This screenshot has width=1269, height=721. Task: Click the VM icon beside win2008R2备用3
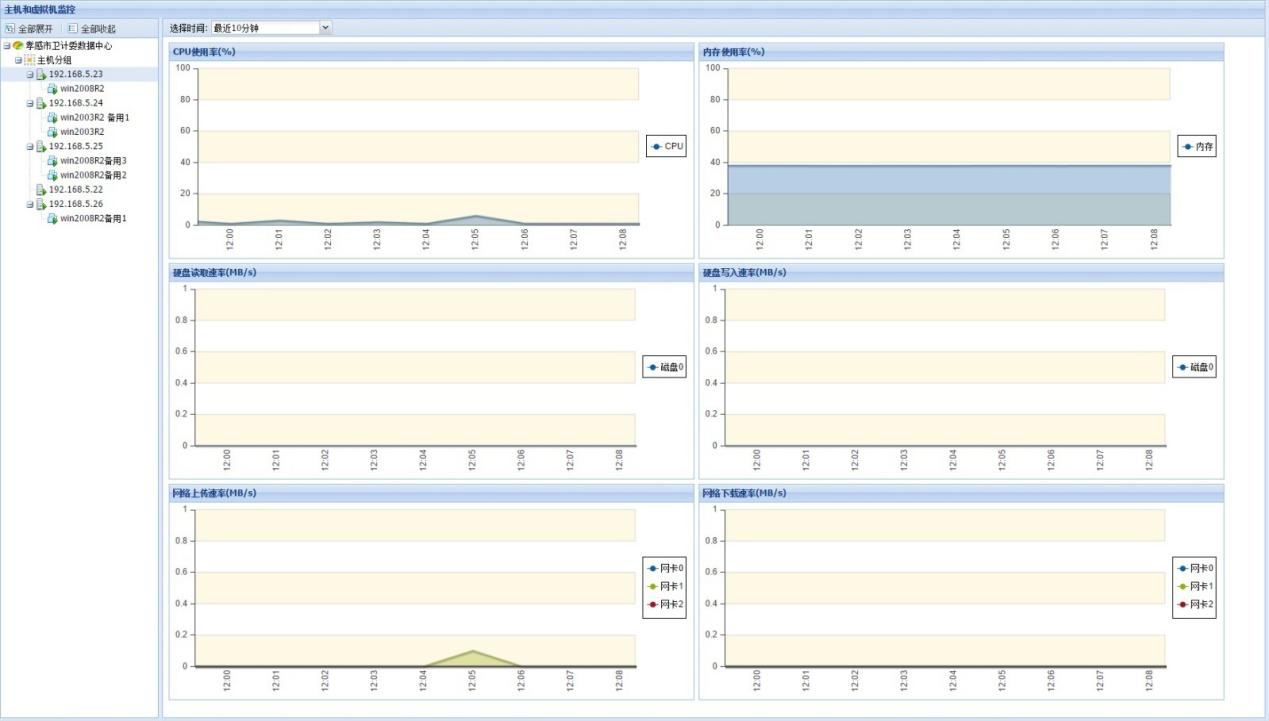pyautogui.click(x=52, y=160)
